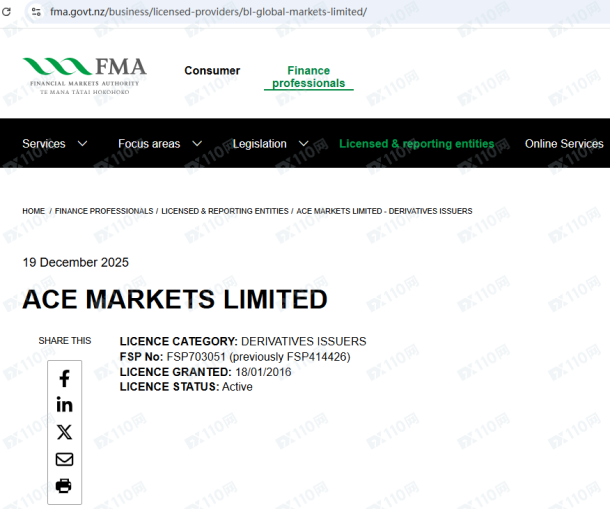Expand the Legislation dropdown chevron

pyautogui.click(x=303, y=144)
